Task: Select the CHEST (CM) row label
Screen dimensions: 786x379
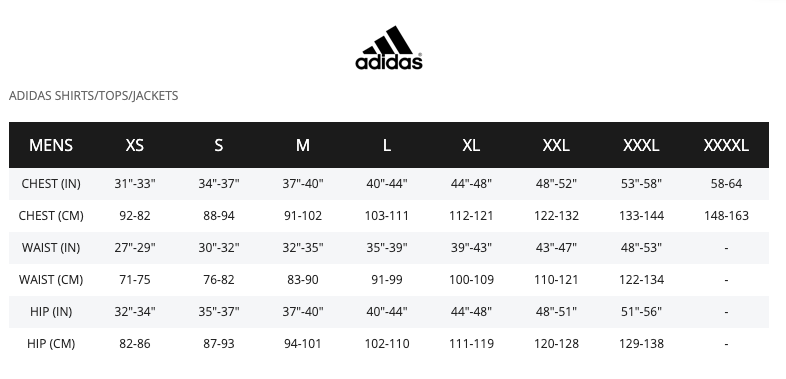Action: point(51,216)
